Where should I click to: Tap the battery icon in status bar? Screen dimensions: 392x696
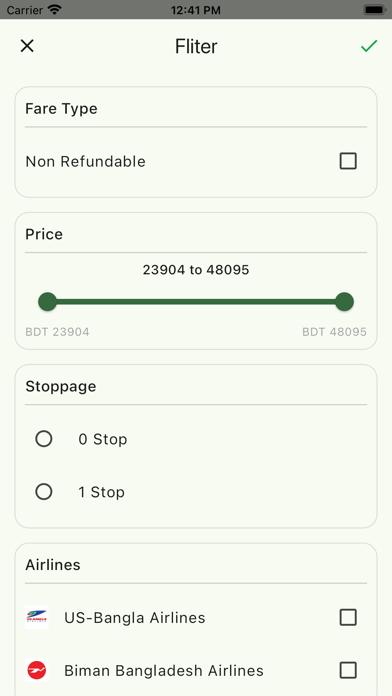click(x=375, y=10)
